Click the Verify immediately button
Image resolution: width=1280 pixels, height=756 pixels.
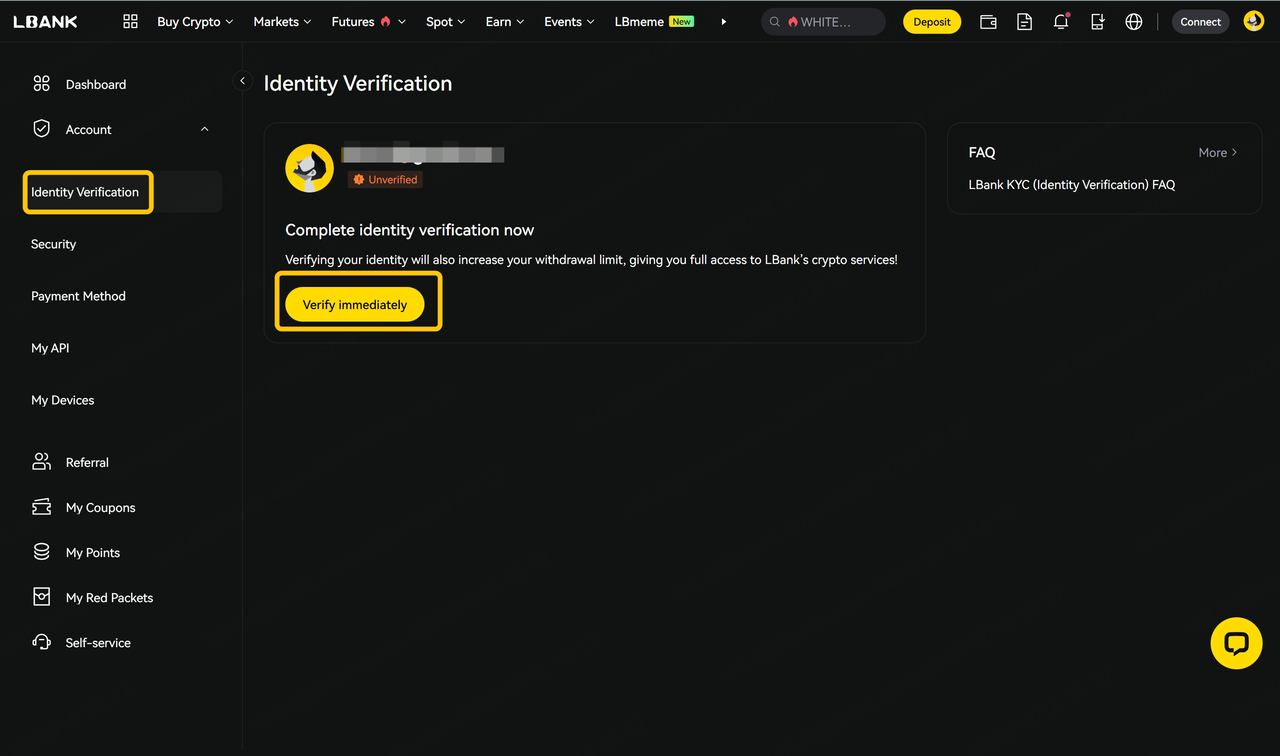[355, 305]
